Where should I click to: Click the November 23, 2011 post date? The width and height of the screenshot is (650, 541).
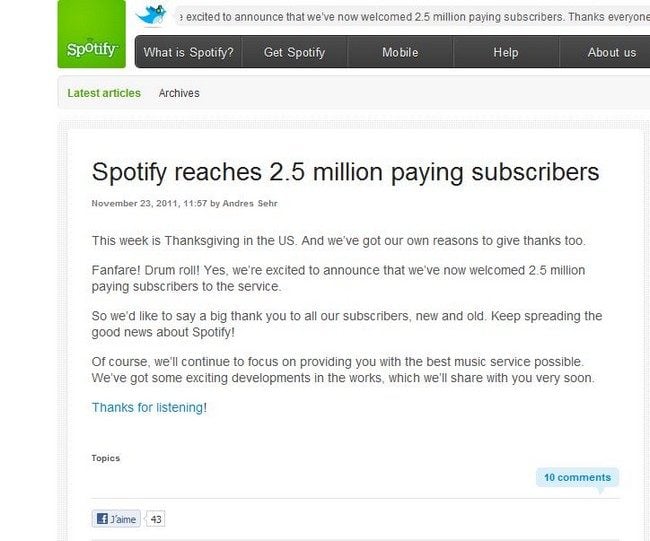click(x=134, y=204)
